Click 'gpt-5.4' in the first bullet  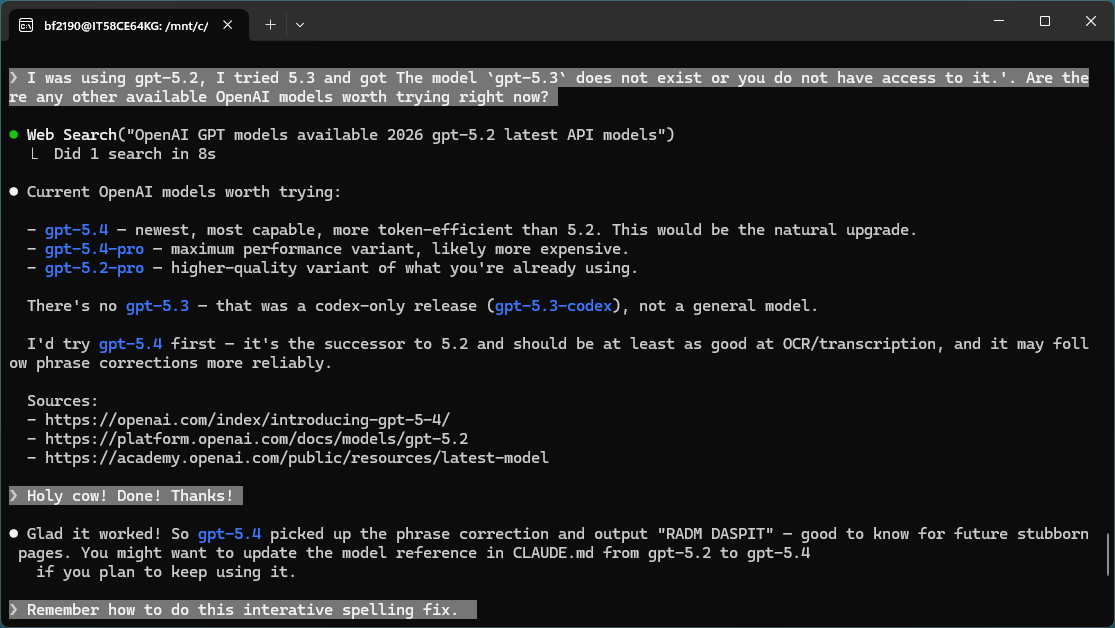point(76,230)
